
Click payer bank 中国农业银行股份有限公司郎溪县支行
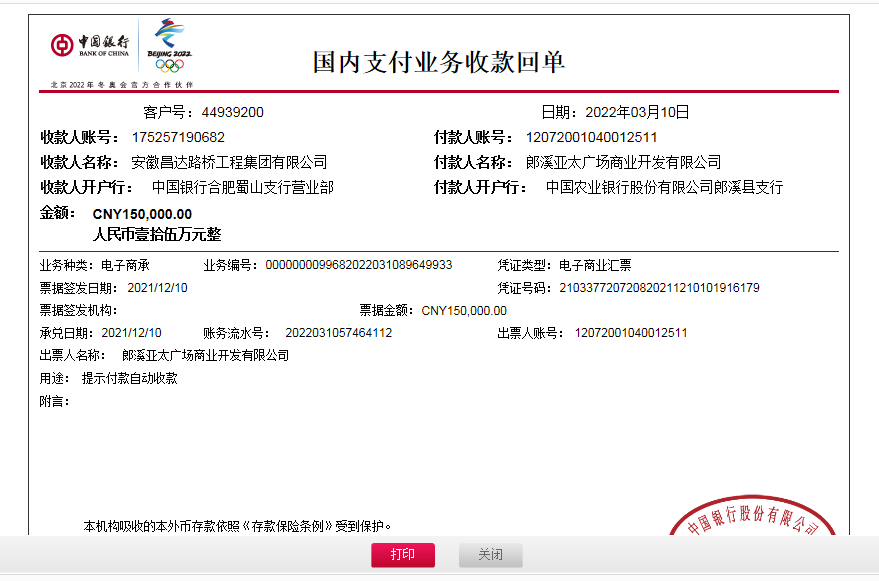click(664, 187)
